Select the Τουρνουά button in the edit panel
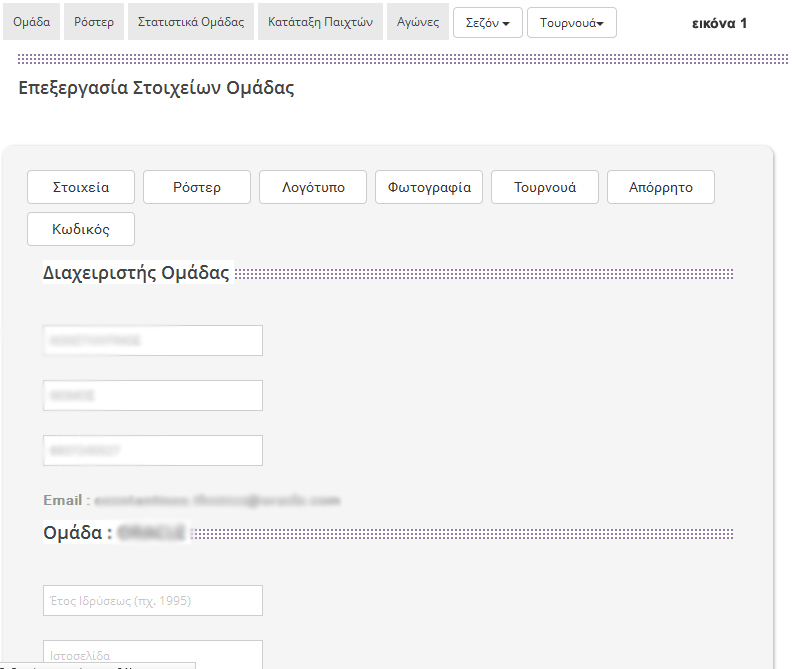 545,187
